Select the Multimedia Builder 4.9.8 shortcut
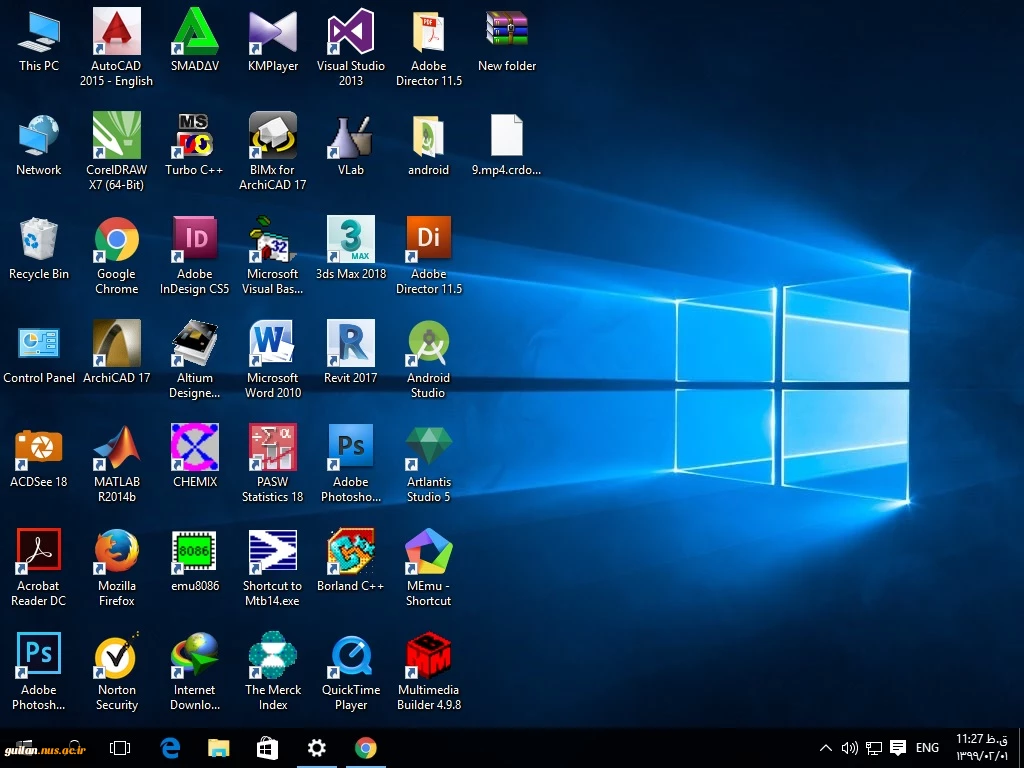Image resolution: width=1024 pixels, height=768 pixels. 428,670
